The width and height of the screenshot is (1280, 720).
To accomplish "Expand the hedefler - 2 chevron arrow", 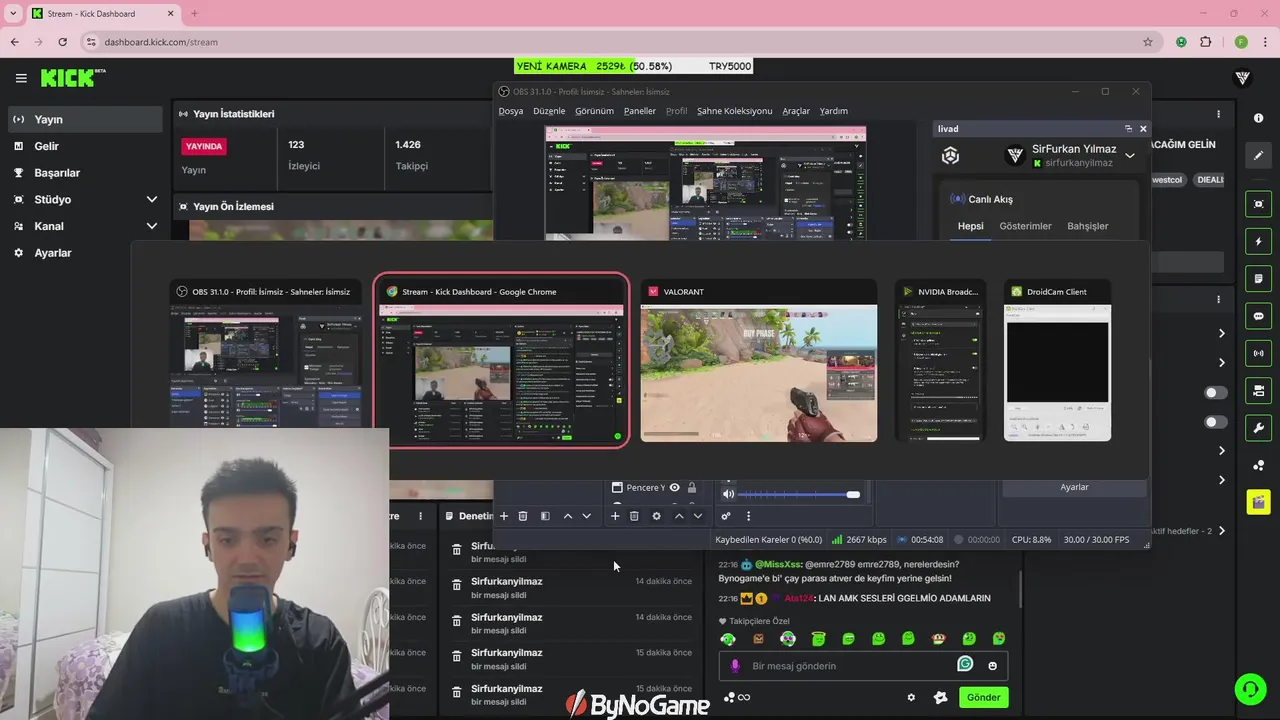I will click(1221, 531).
